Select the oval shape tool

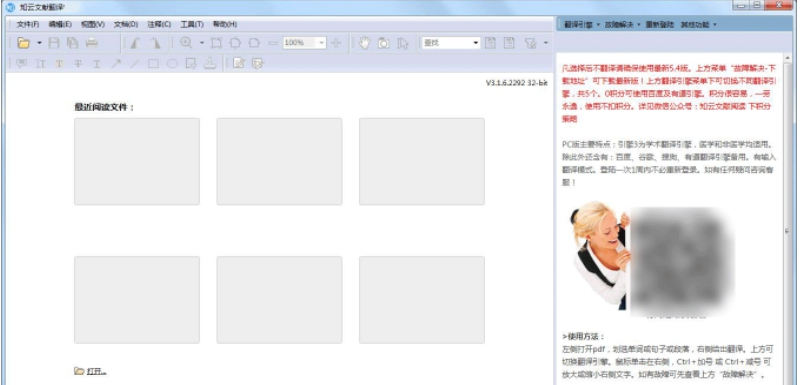172,63
